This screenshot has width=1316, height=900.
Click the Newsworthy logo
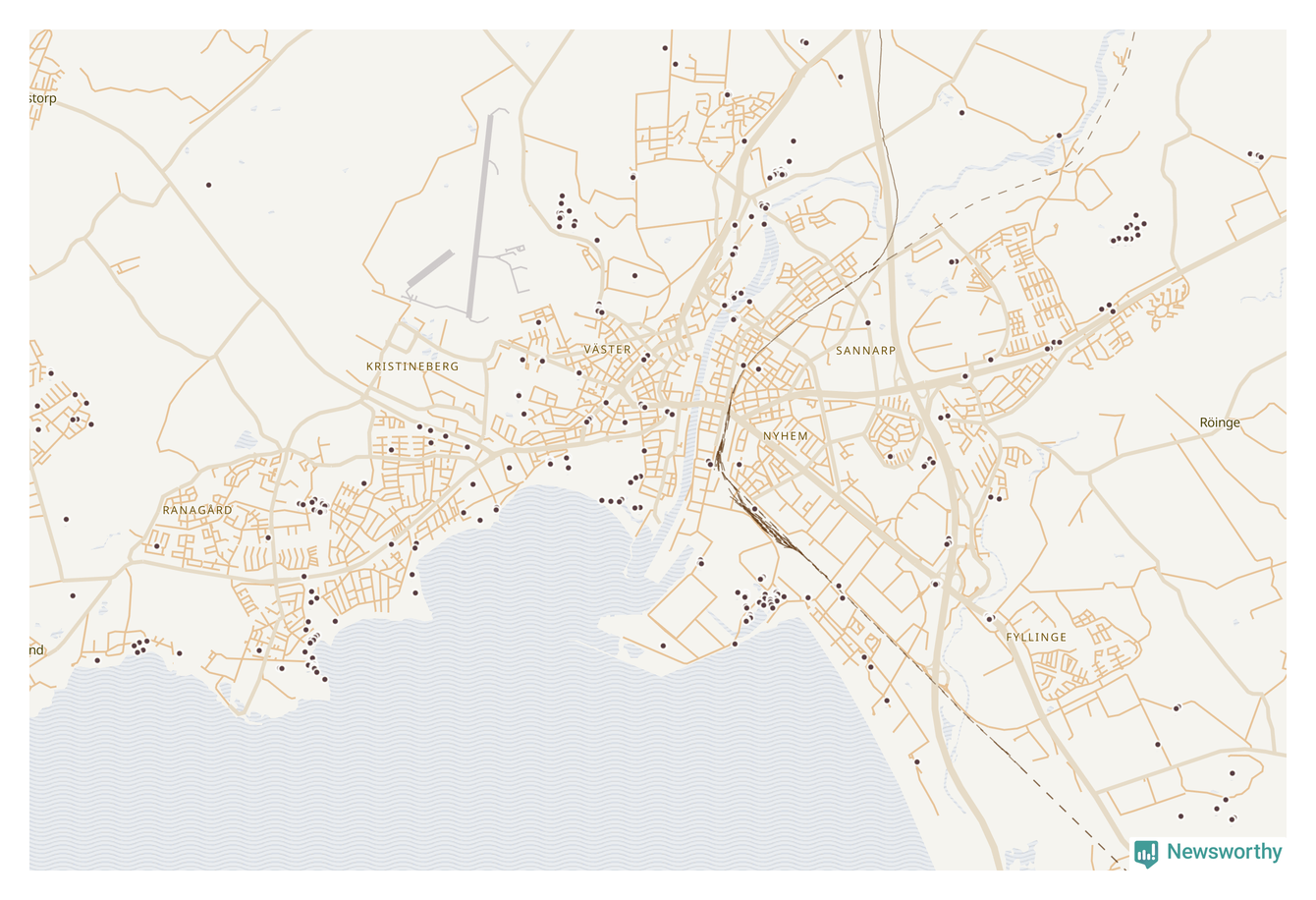[x=1208, y=852]
